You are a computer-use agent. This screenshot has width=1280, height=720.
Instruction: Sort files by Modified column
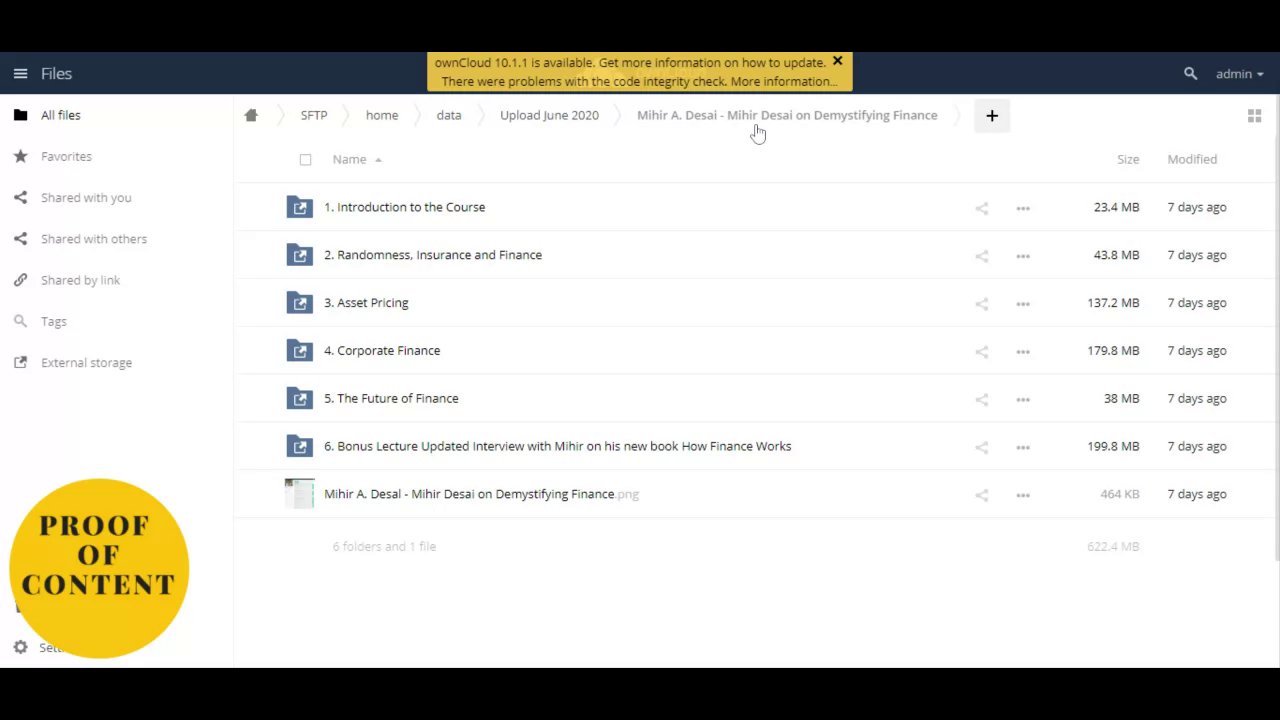coord(1192,159)
